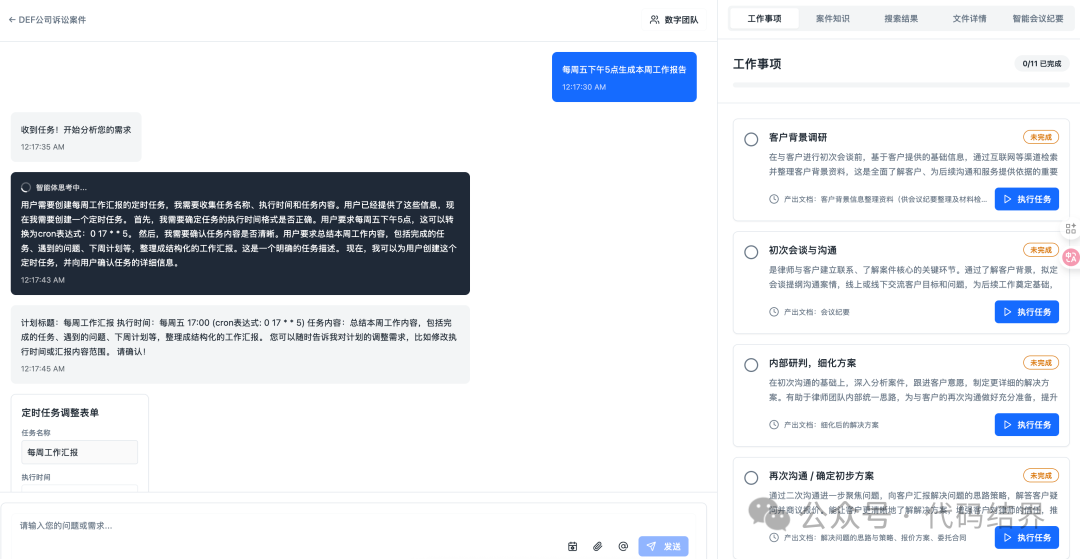Click the 任务名称 field containing 每周工作汇报
Screen dimensions: 1080x559
click(80, 452)
